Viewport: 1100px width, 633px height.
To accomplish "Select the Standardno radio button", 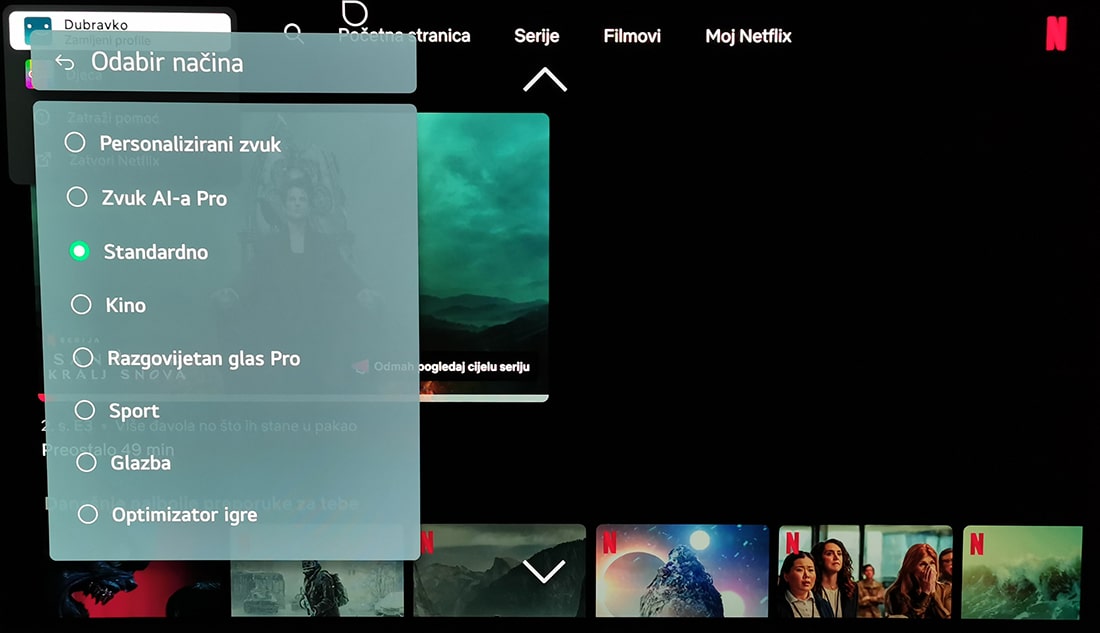I will [80, 251].
